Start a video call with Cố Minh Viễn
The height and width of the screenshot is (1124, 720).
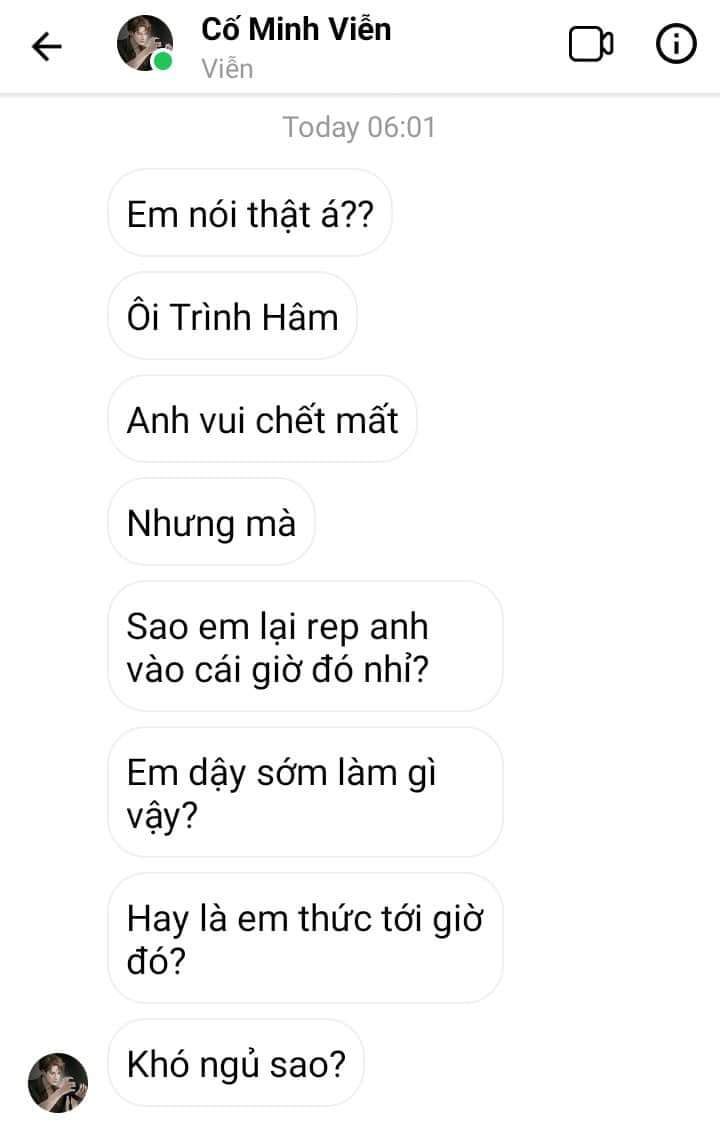click(x=591, y=45)
